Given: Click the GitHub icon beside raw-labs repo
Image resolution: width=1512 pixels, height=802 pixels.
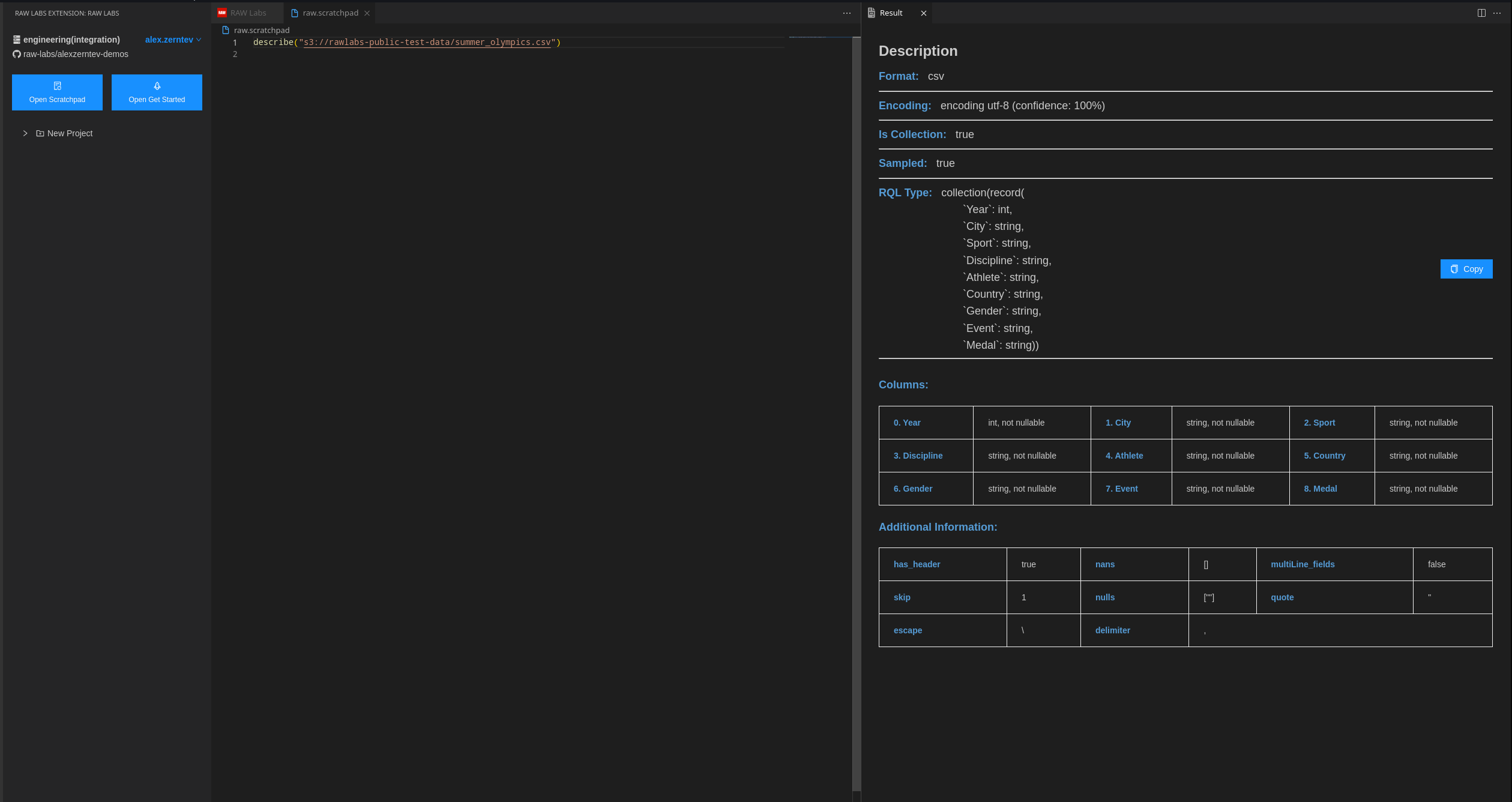Looking at the screenshot, I should (x=17, y=54).
